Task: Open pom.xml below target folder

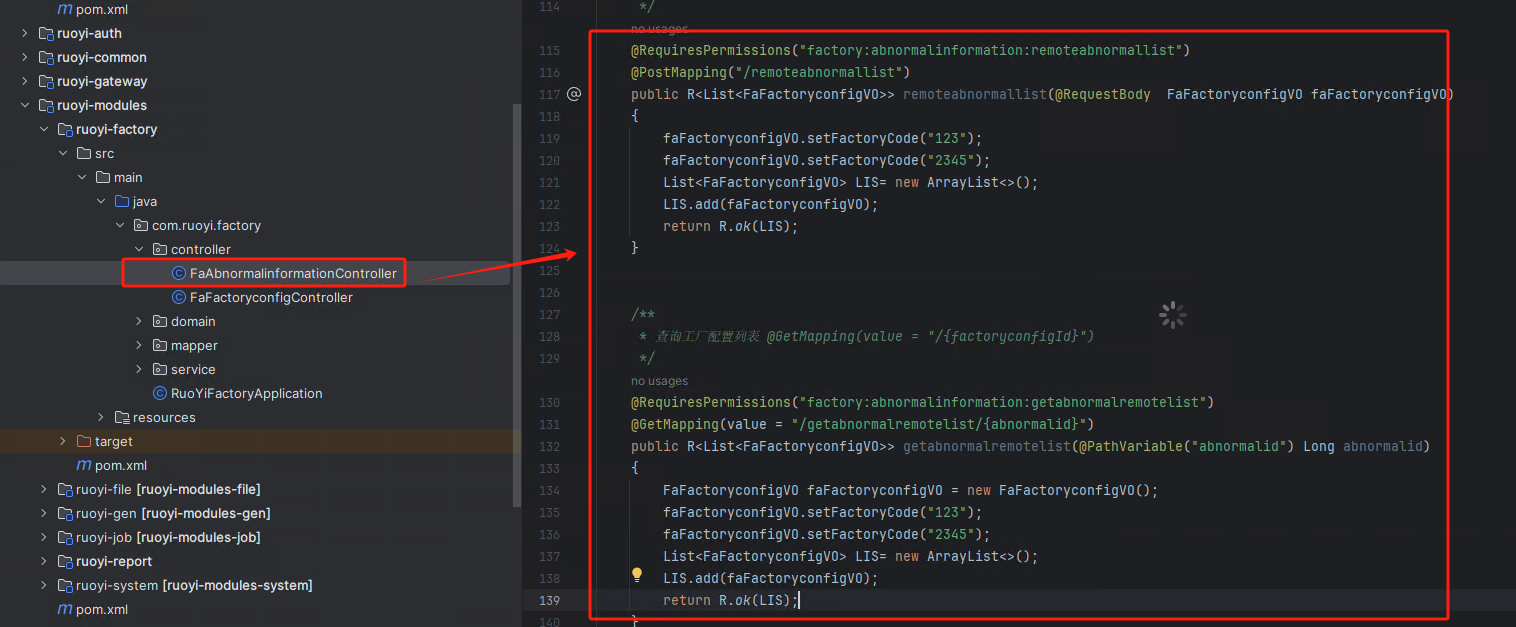Action: 121,465
